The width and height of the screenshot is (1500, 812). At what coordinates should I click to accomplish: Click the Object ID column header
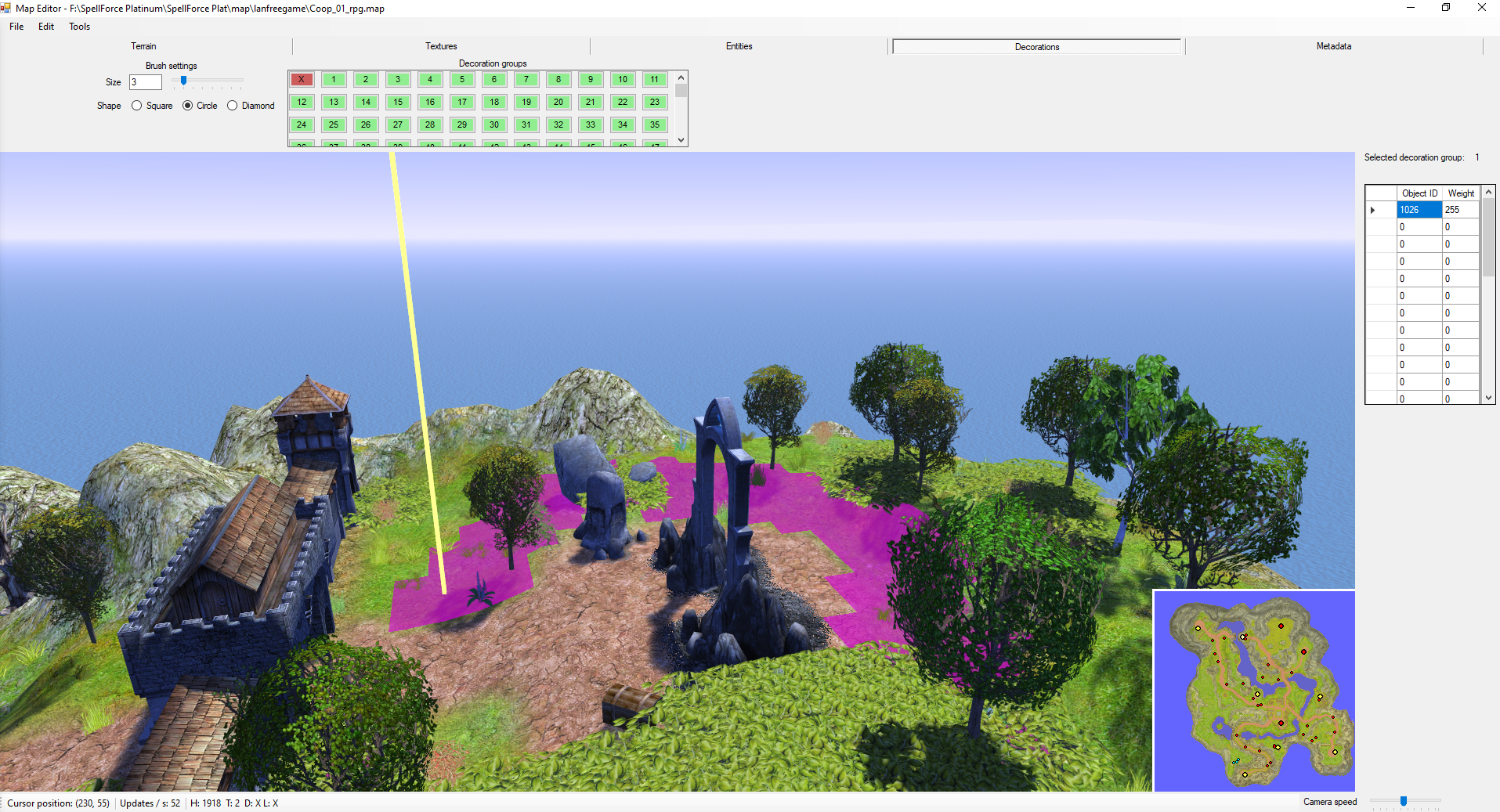pos(1419,193)
